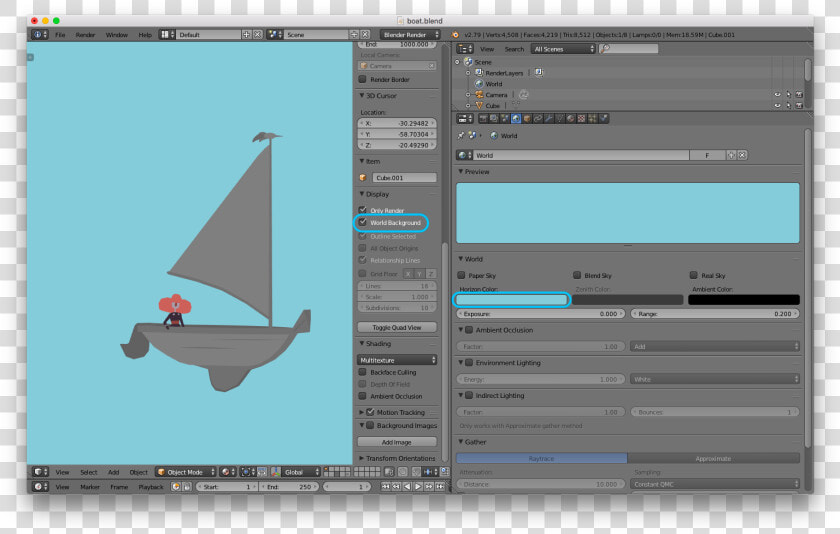This screenshot has width=840, height=534.
Task: Click the Toggle Quad View button
Action: 397,327
